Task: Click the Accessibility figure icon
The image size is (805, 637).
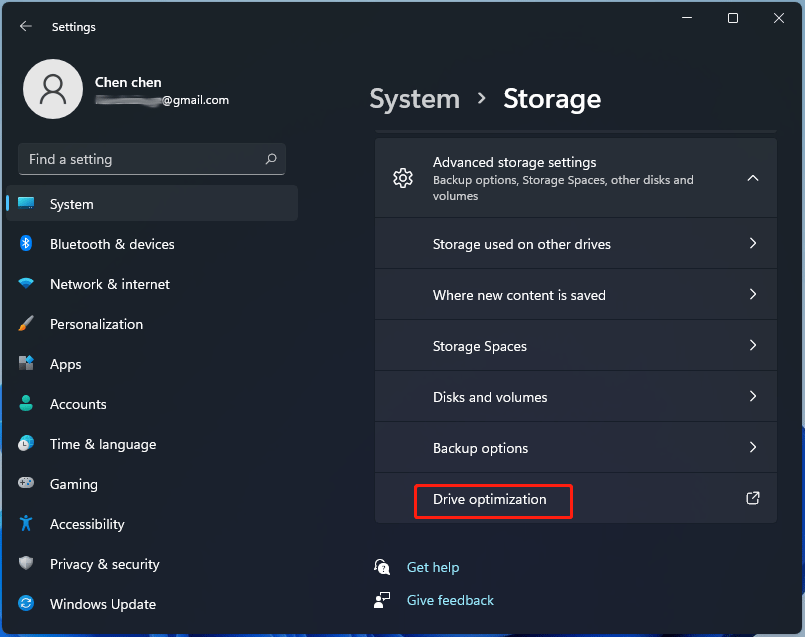Action: click(x=26, y=524)
